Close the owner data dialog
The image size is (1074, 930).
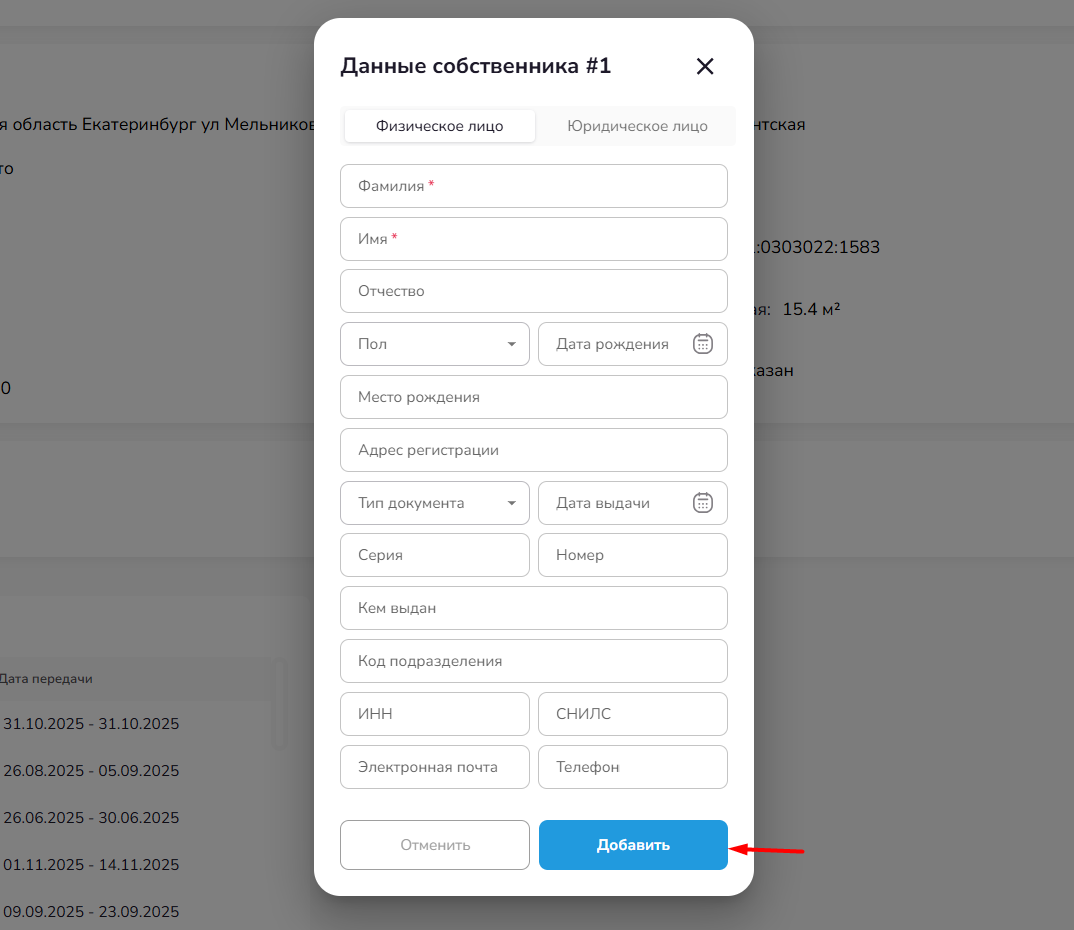pos(705,67)
